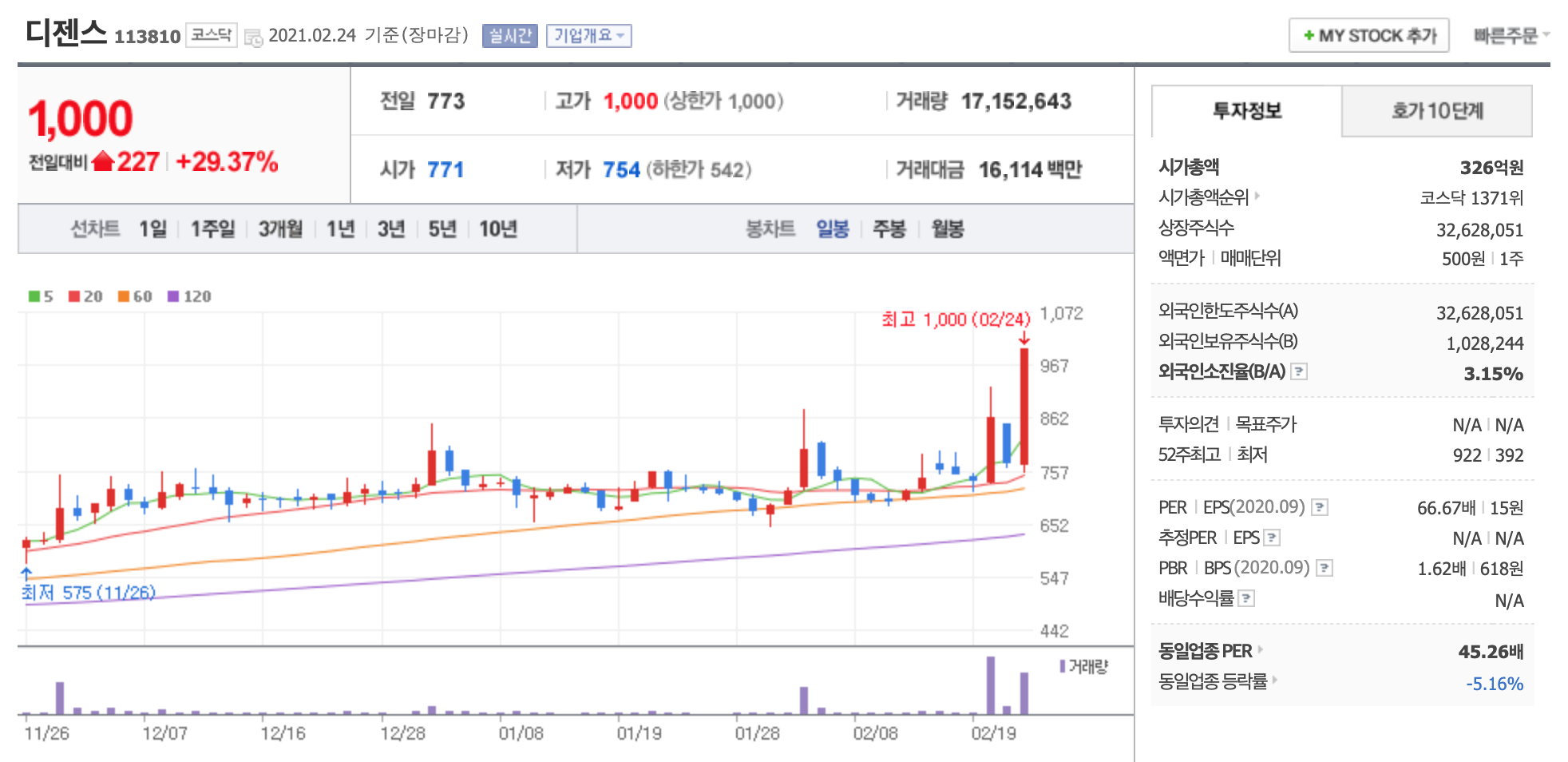Click the stock code 113810

147,37
